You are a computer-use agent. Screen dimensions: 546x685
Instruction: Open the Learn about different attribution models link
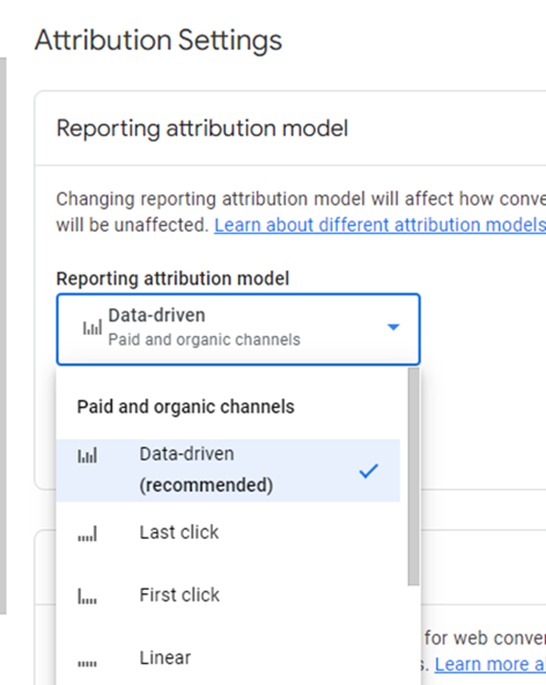click(x=380, y=225)
